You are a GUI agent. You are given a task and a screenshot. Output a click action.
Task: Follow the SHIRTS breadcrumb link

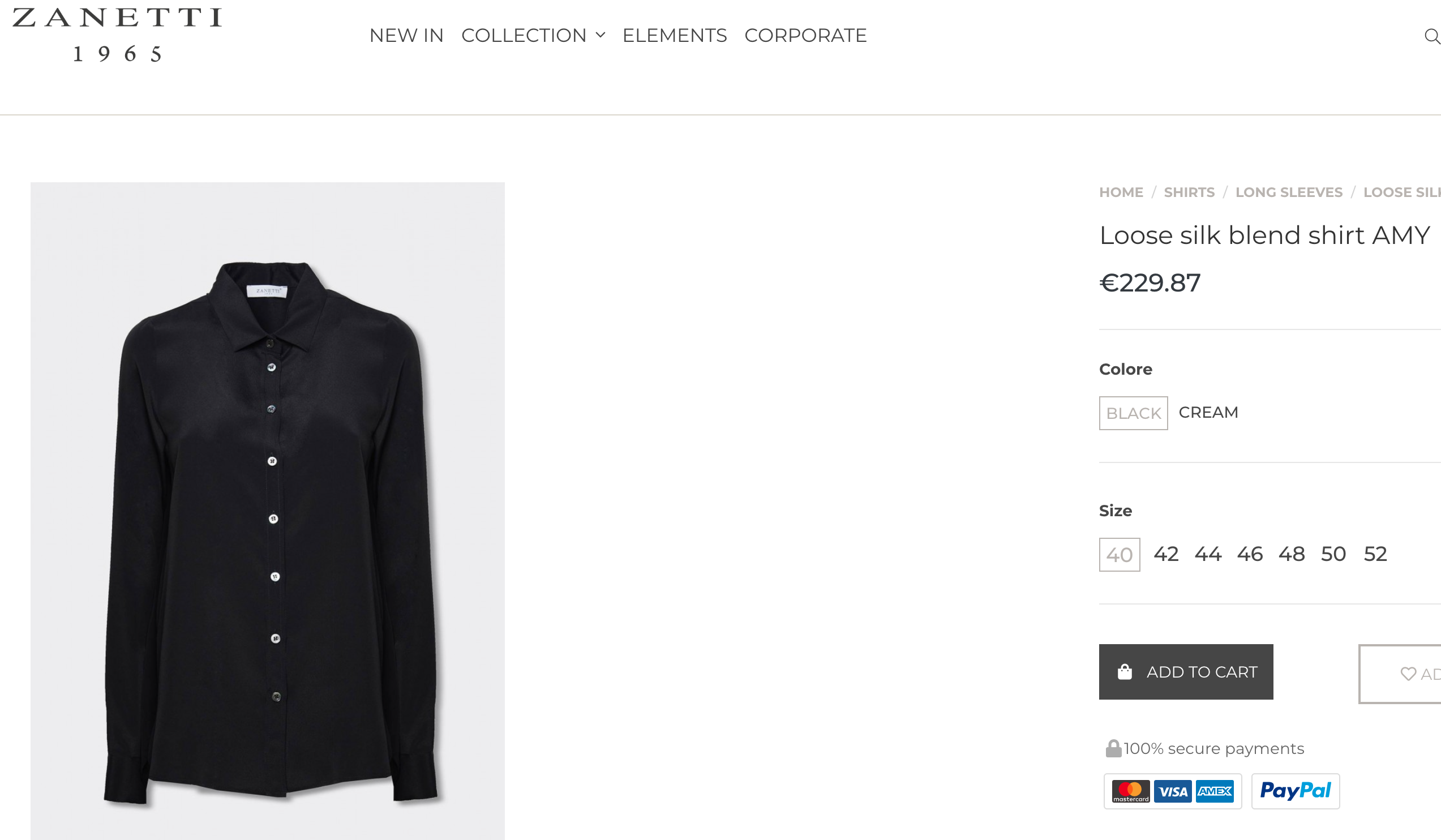coord(1189,192)
